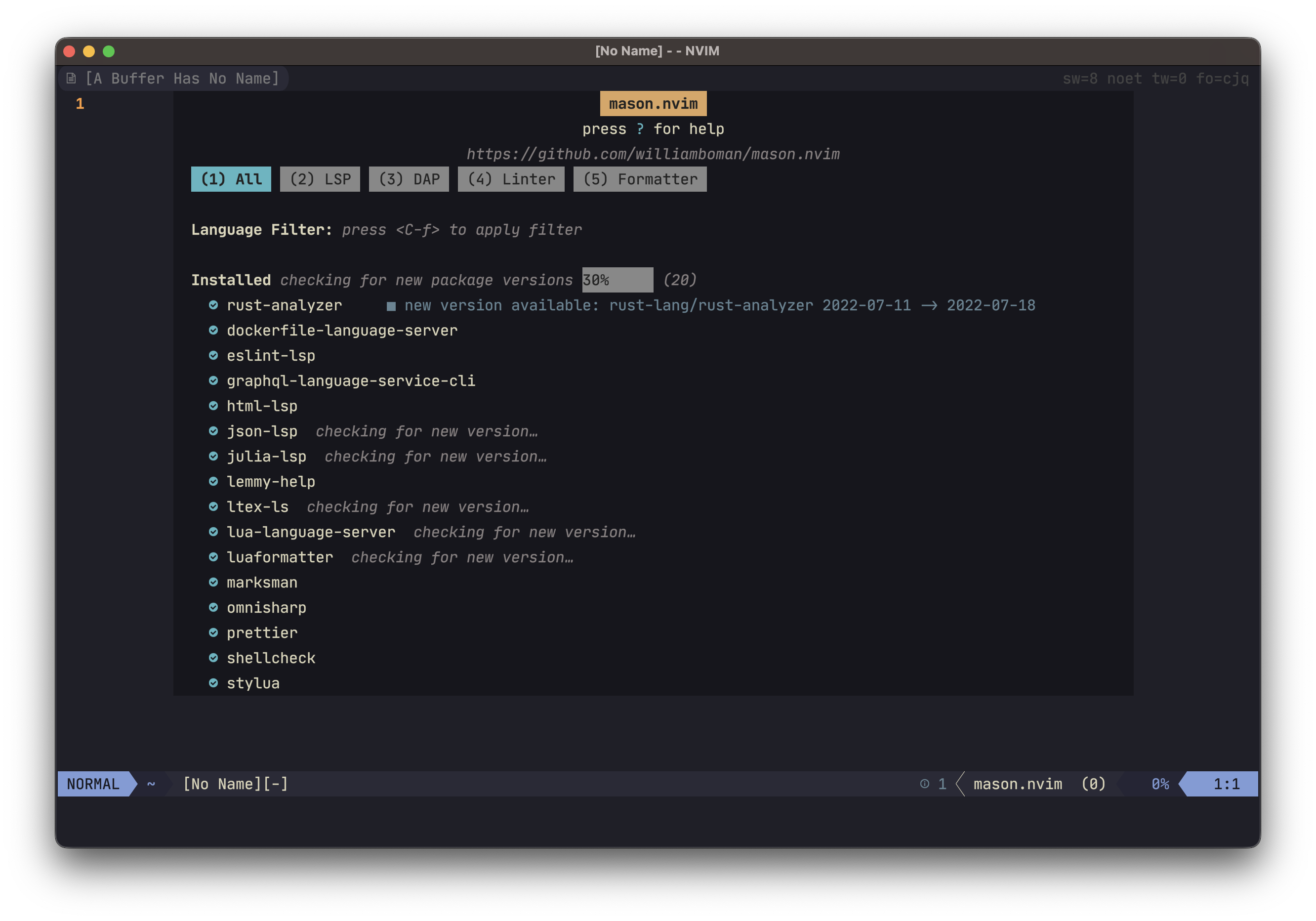
Task: Select the shellcheck package row
Action: 271,659
